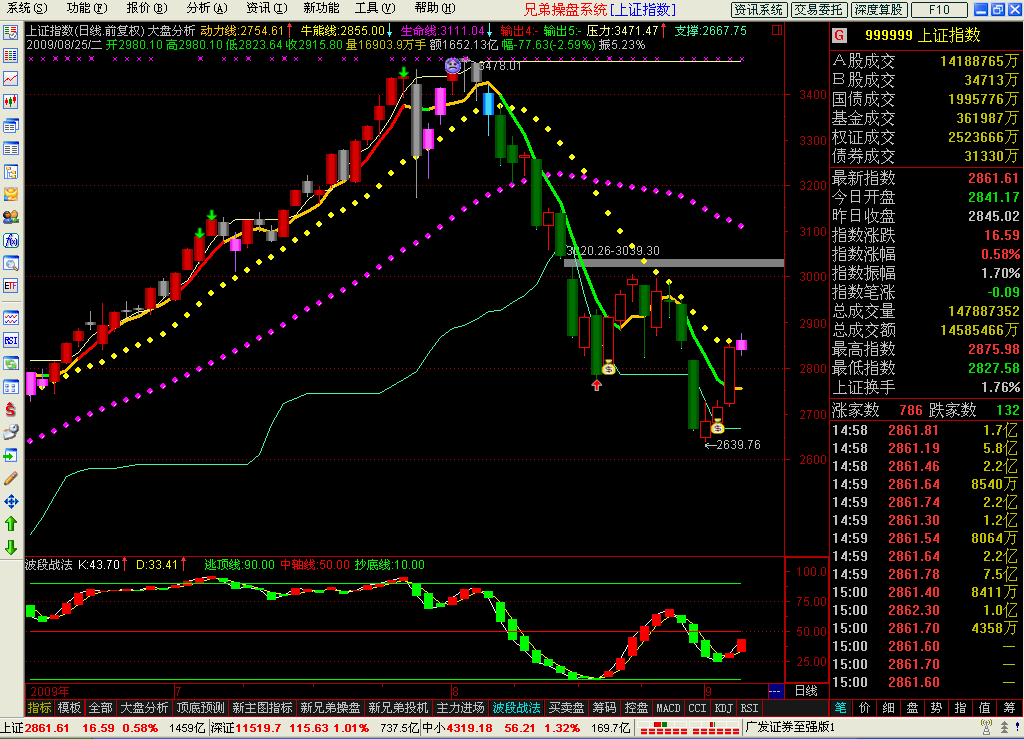Click the 交易委托 button
Screen dimensions: 1024x739
[819, 10]
